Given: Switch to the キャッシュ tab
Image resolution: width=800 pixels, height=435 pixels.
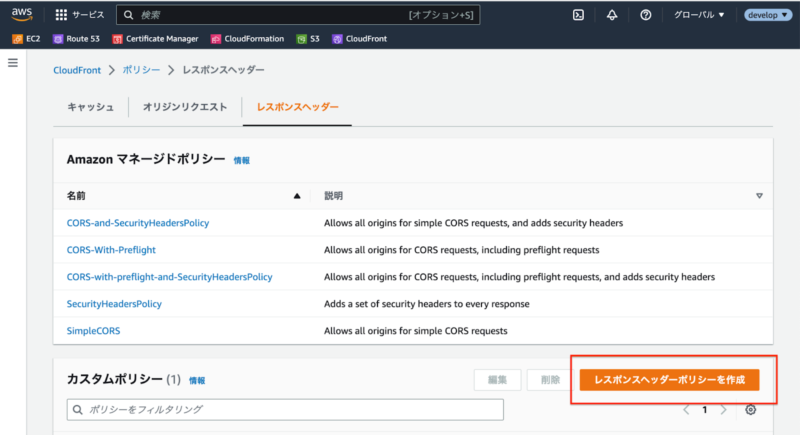Looking at the screenshot, I should (90, 107).
